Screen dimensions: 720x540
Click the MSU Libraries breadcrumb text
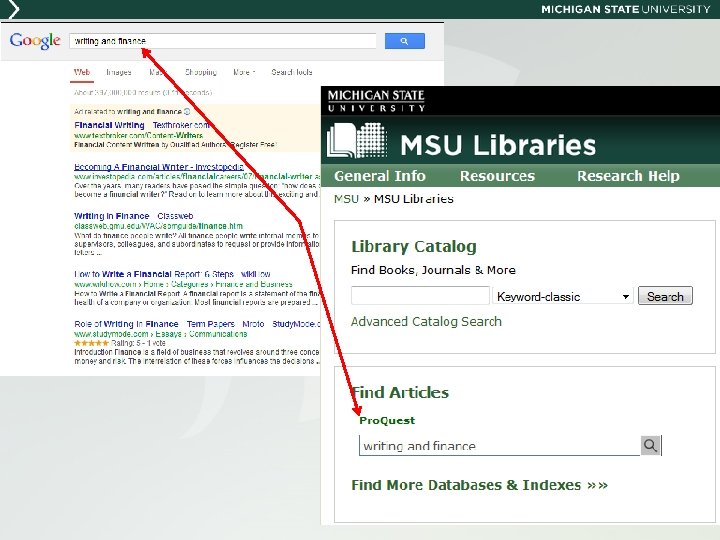pos(414,199)
